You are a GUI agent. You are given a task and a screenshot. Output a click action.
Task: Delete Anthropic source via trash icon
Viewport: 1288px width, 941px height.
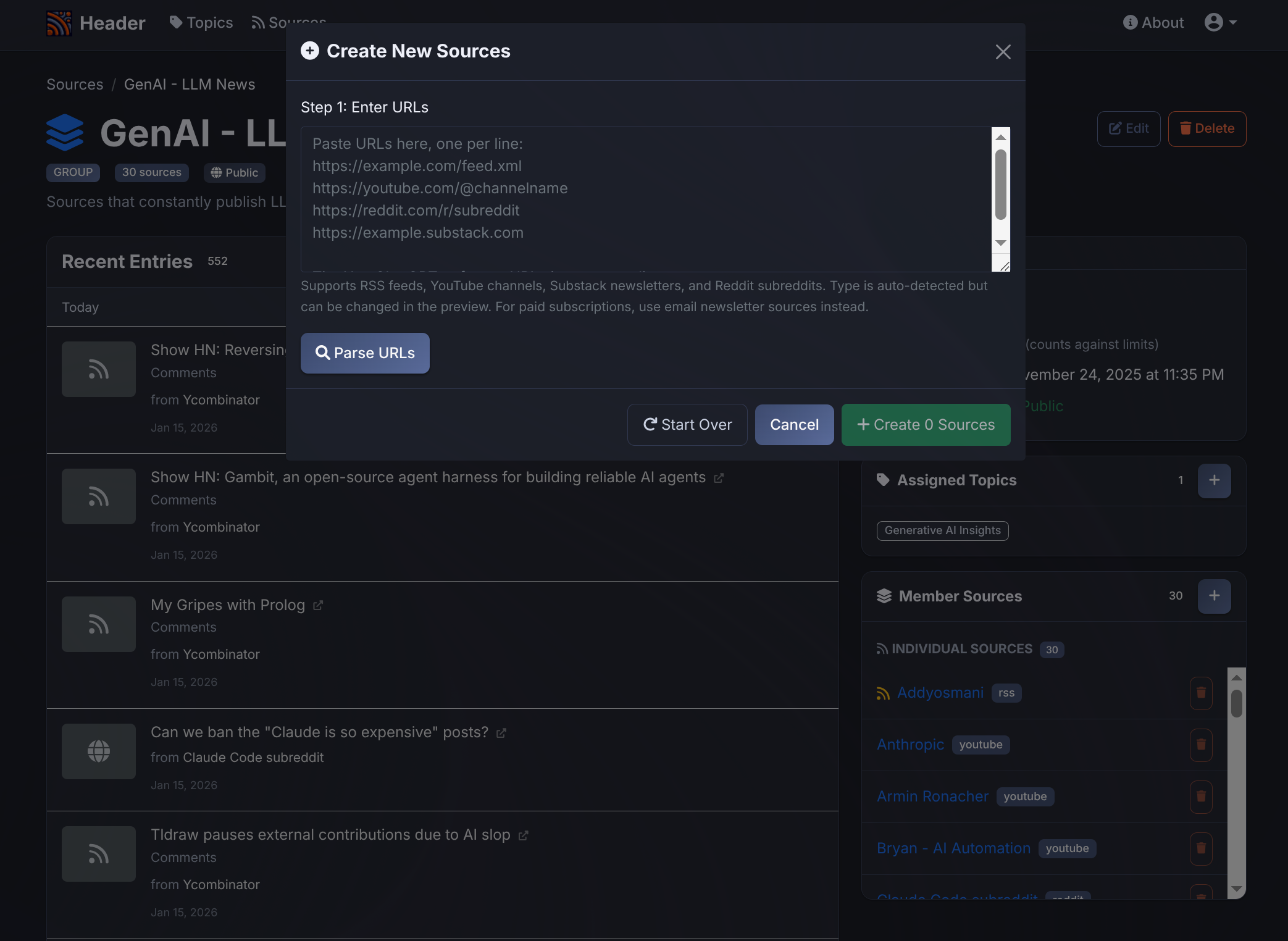coord(1201,745)
